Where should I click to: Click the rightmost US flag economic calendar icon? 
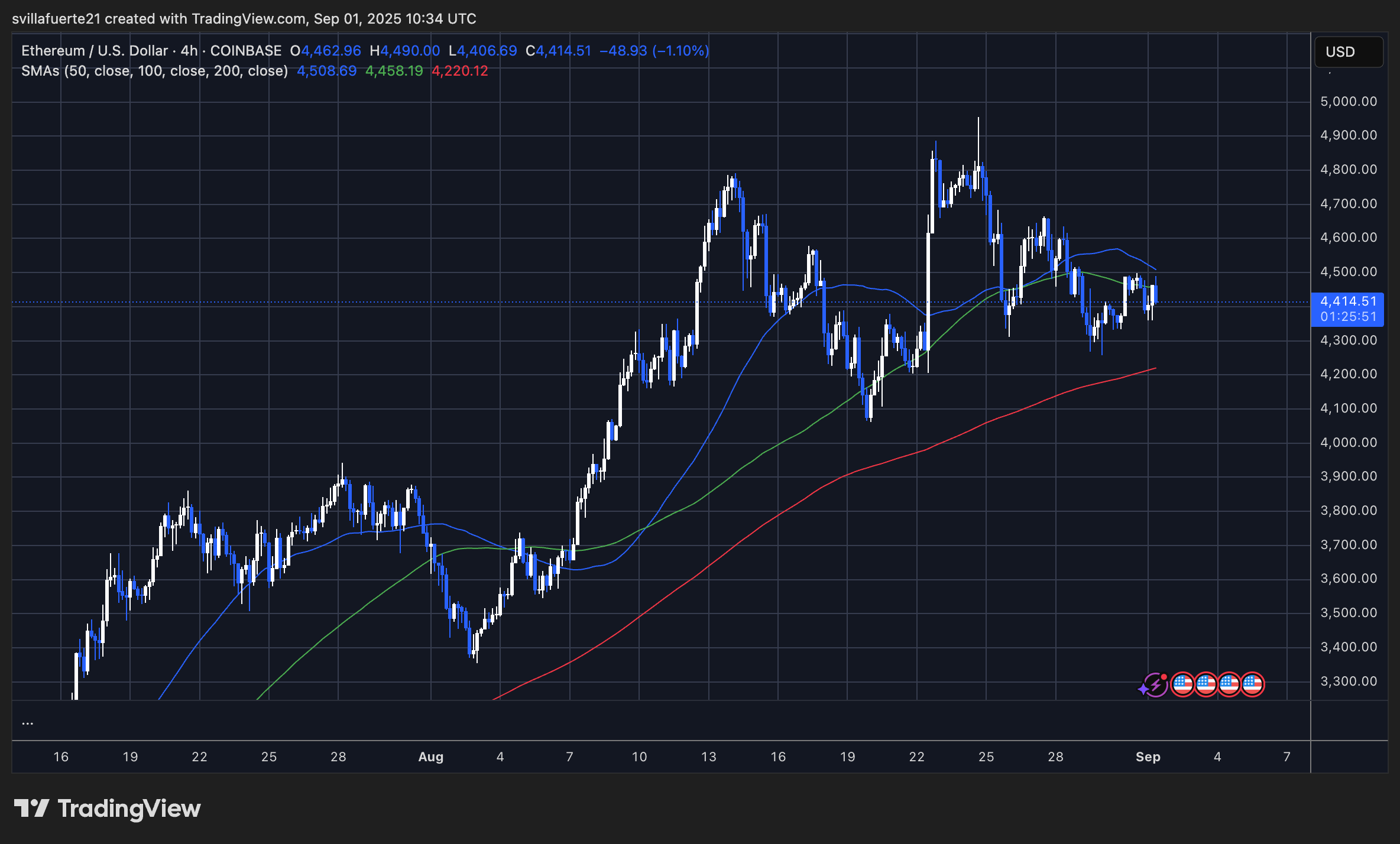pyautogui.click(x=1253, y=684)
